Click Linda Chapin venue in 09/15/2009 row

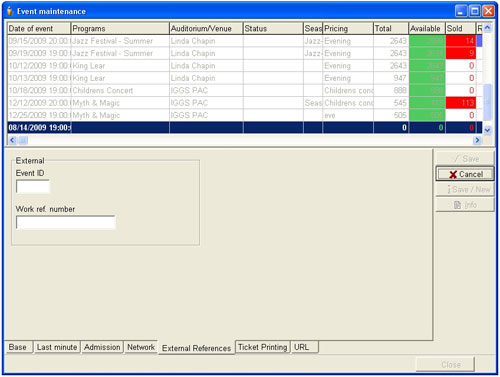click(x=206, y=41)
